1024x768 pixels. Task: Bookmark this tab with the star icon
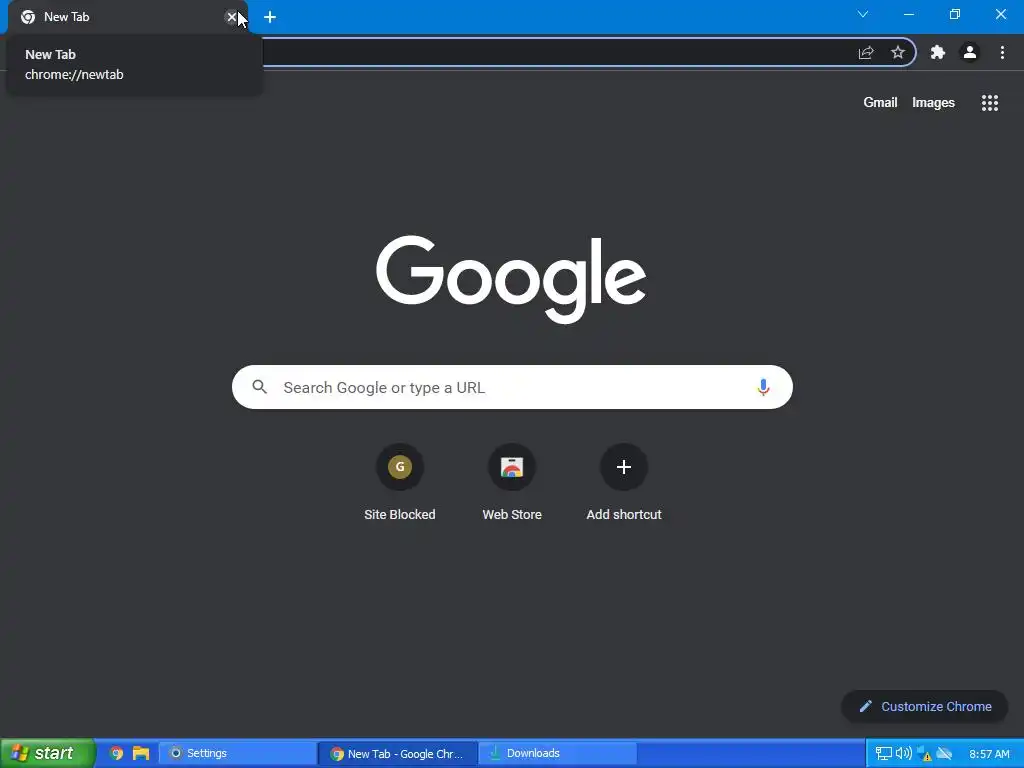(898, 52)
